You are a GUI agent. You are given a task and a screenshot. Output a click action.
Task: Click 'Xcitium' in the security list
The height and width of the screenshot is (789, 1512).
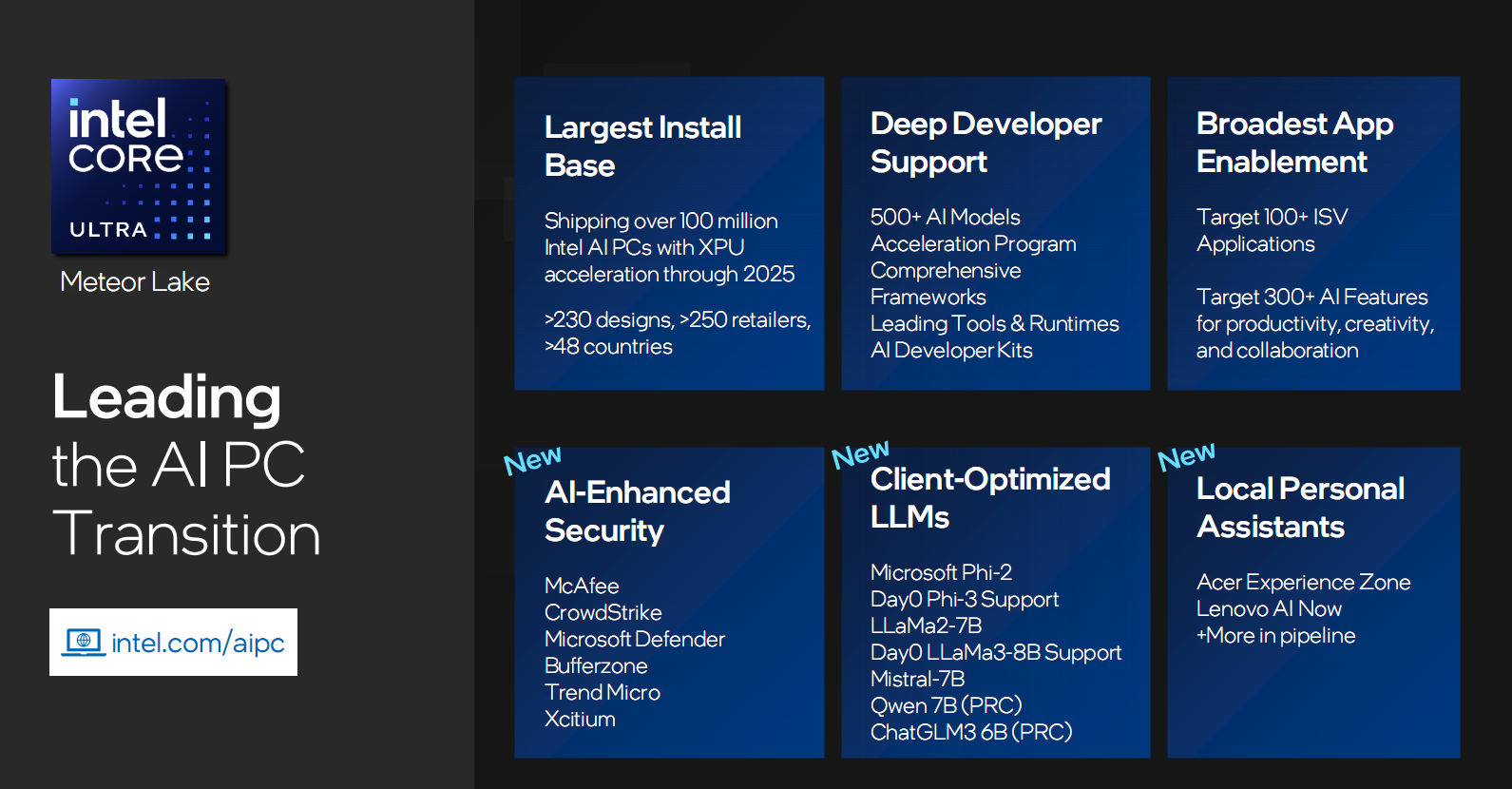(x=580, y=719)
